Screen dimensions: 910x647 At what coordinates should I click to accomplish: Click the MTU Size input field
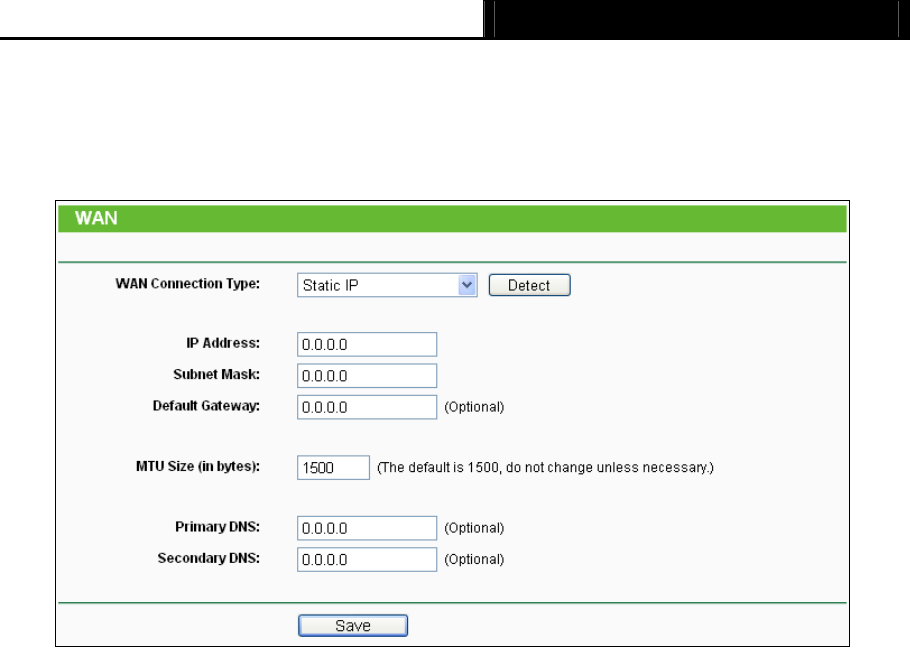tap(333, 467)
